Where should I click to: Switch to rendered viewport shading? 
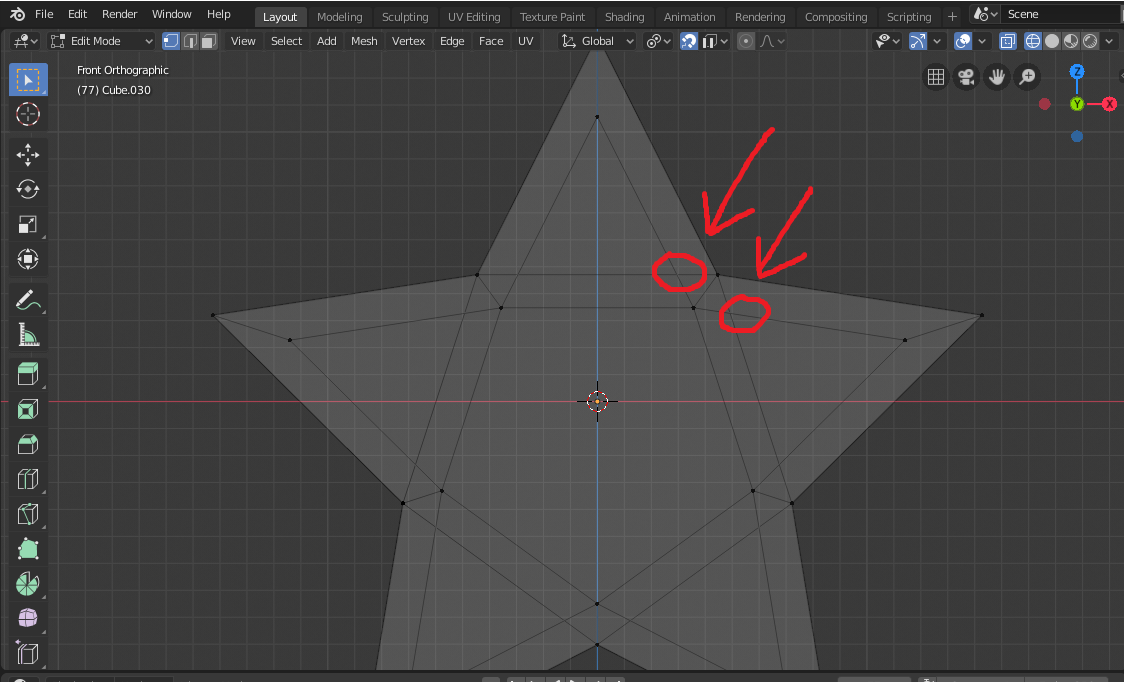click(x=1090, y=41)
